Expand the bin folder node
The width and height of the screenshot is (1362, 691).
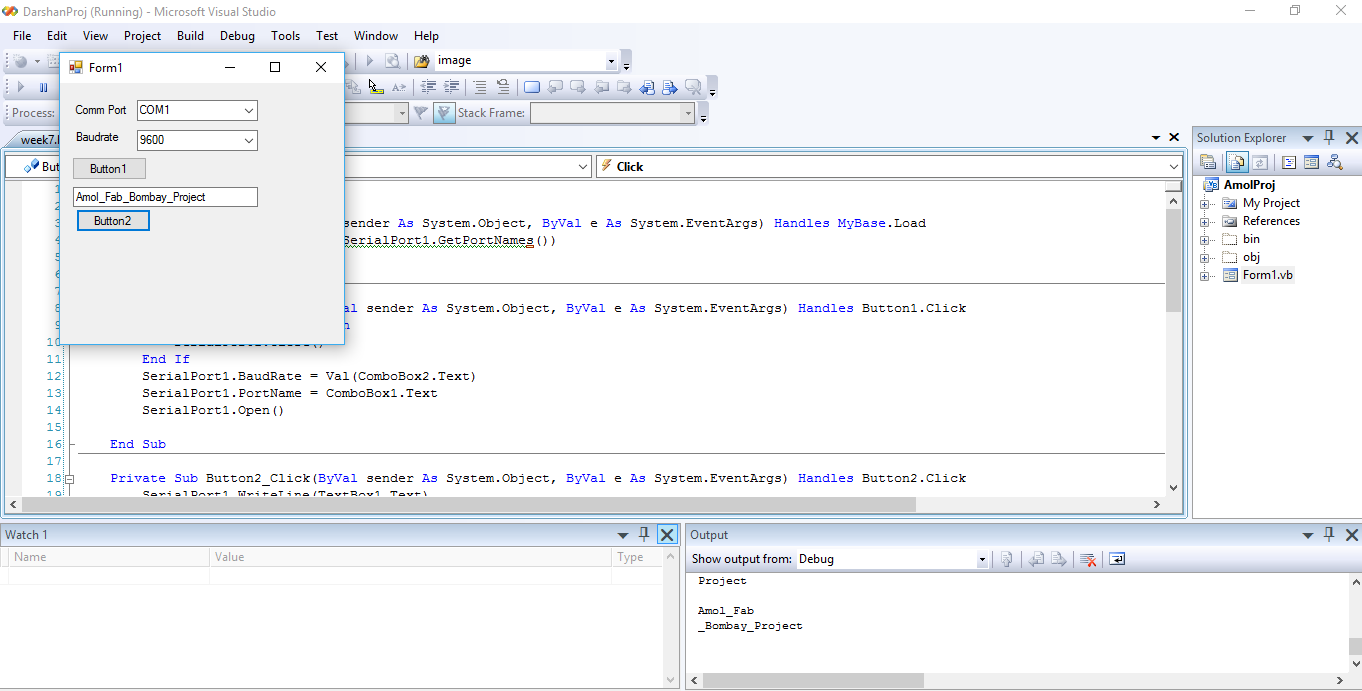click(x=1205, y=240)
